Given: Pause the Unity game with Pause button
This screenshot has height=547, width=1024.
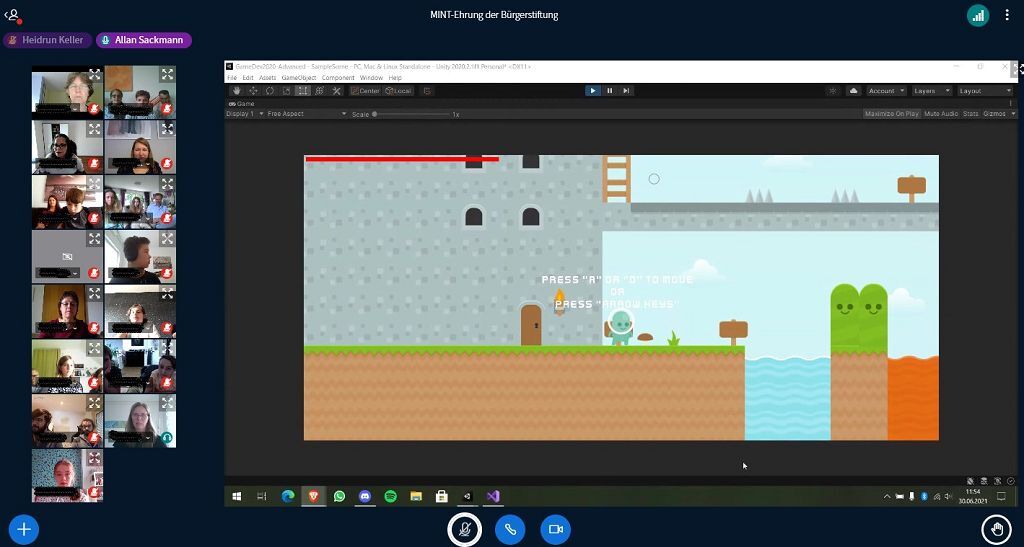Looking at the screenshot, I should pyautogui.click(x=609, y=91).
